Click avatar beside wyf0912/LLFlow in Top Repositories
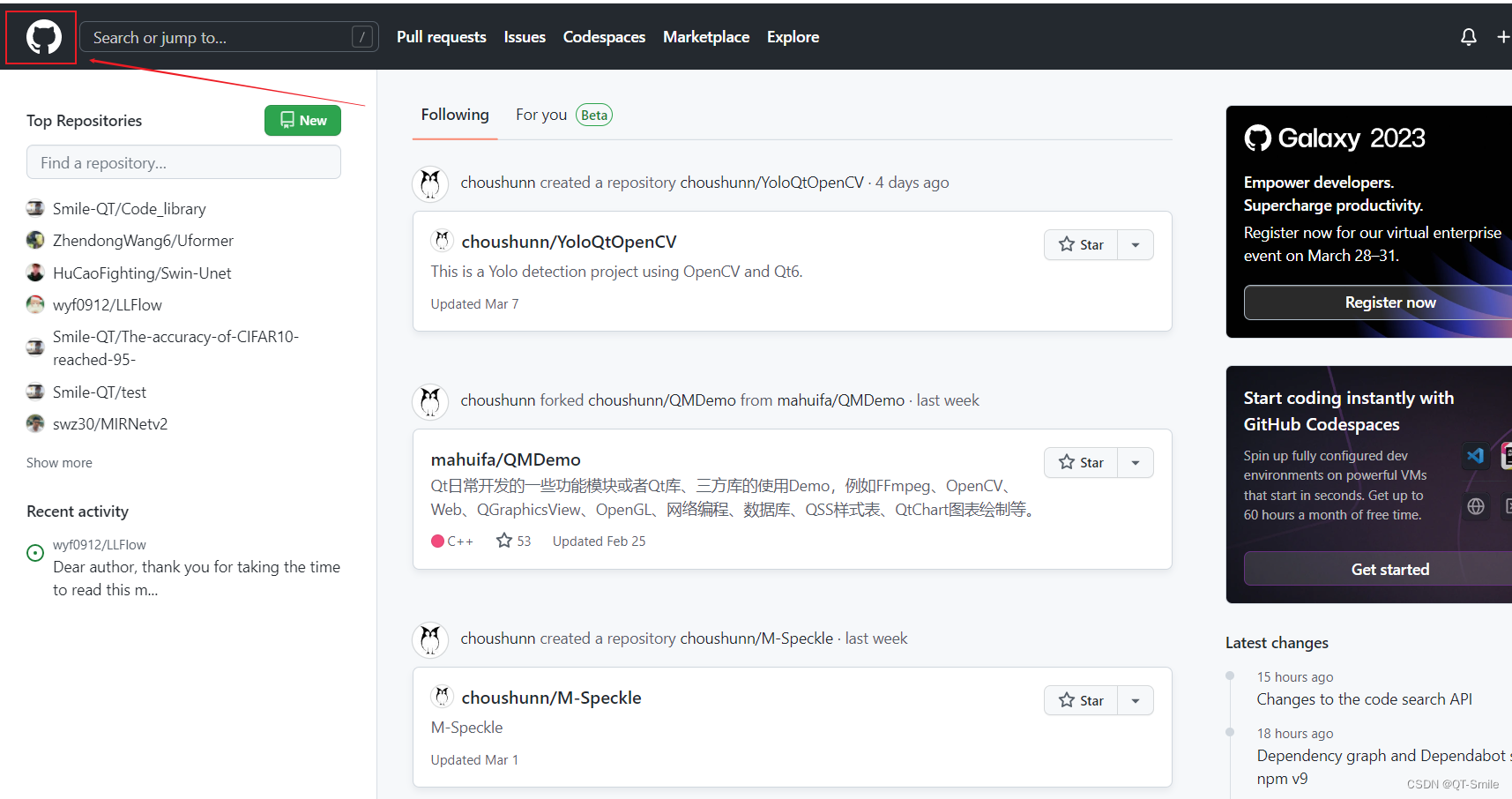This screenshot has width=1512, height=799. pyautogui.click(x=35, y=304)
